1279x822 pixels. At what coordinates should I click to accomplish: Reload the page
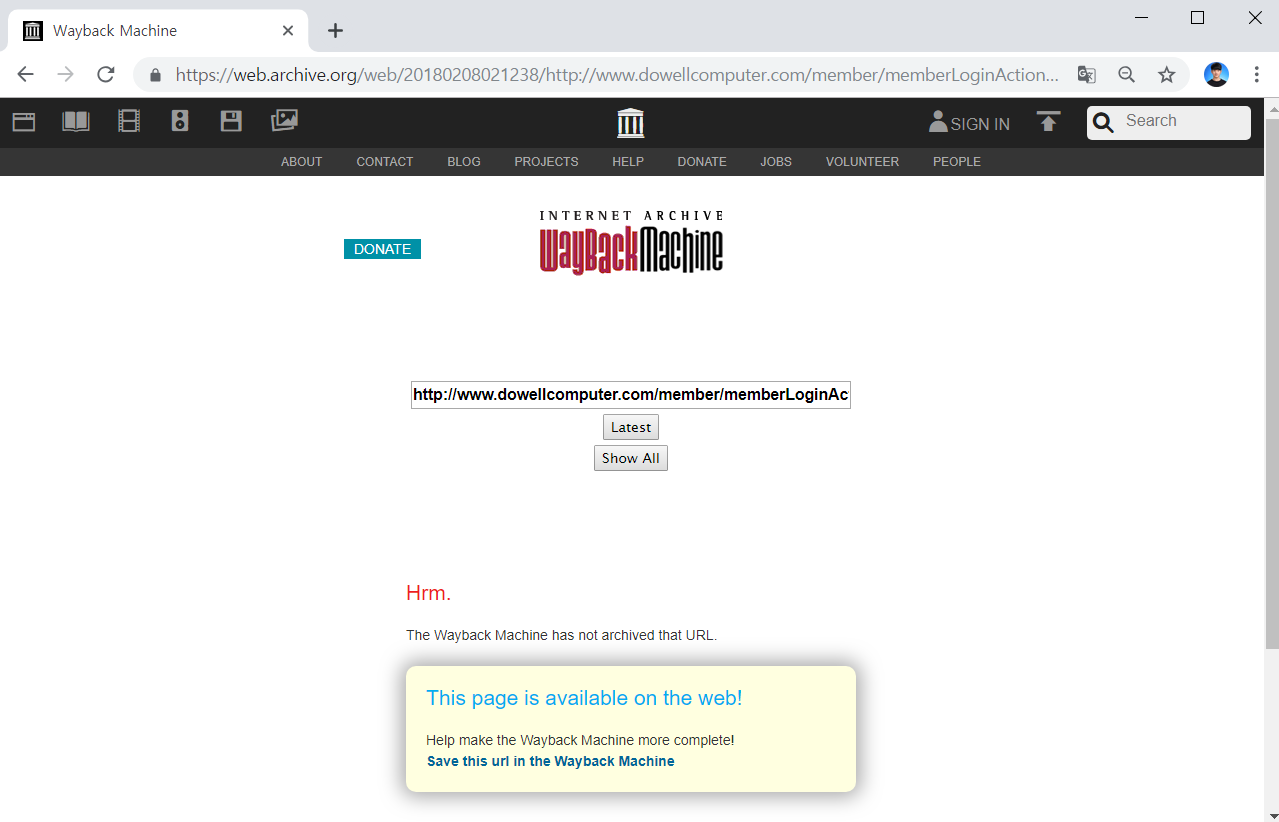(106, 74)
